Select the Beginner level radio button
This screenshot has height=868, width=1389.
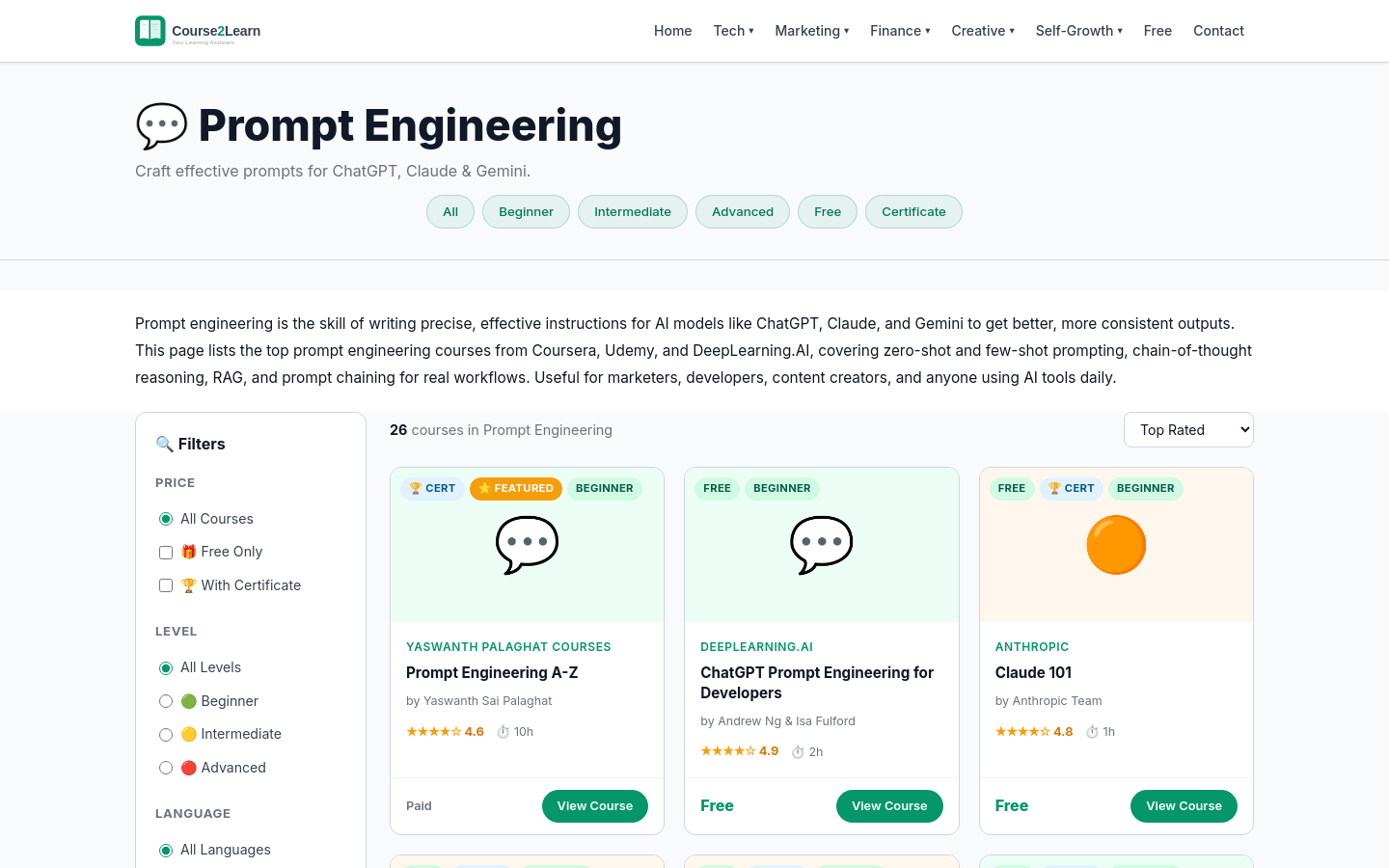coord(166,701)
